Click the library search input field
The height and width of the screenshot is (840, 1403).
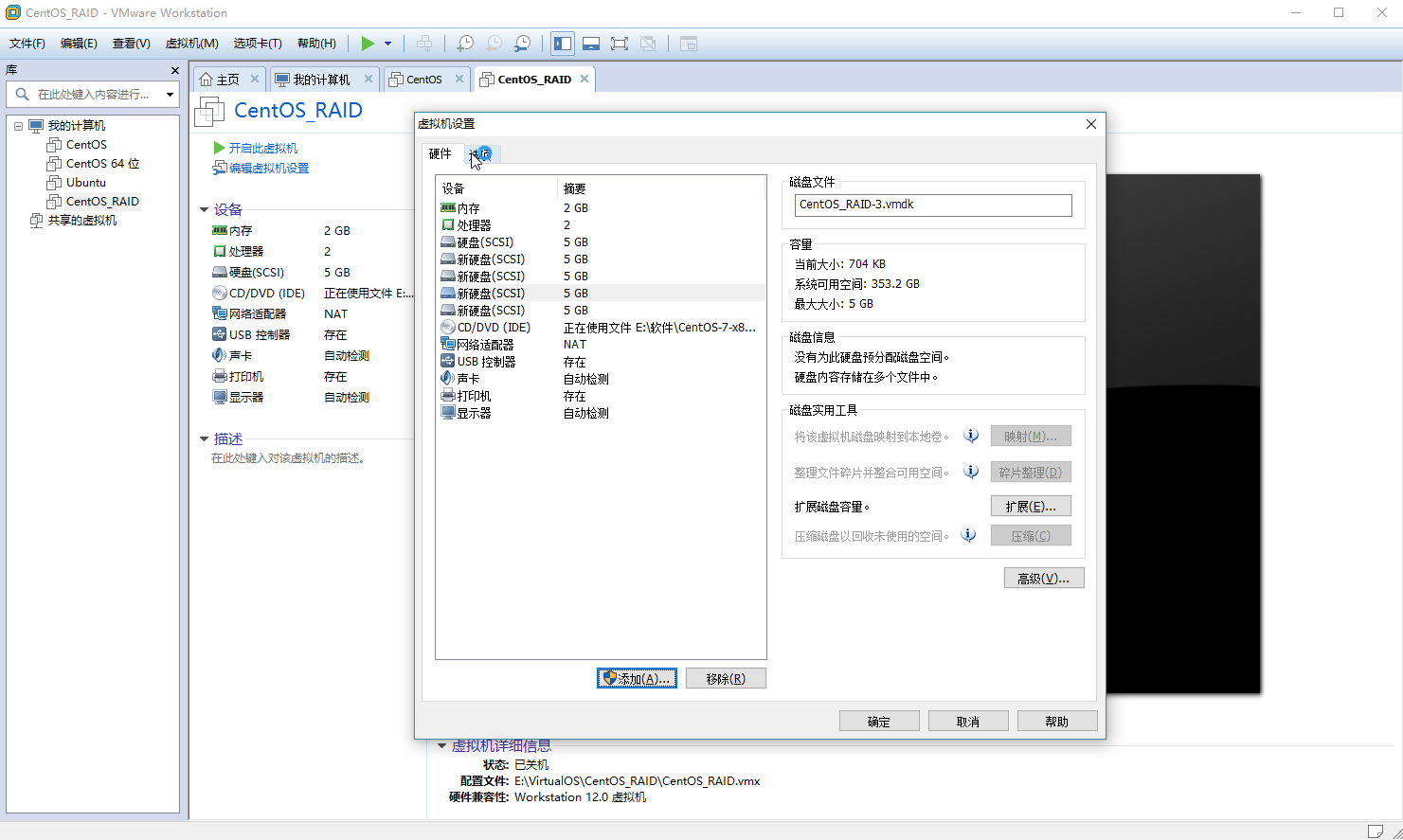pos(93,94)
